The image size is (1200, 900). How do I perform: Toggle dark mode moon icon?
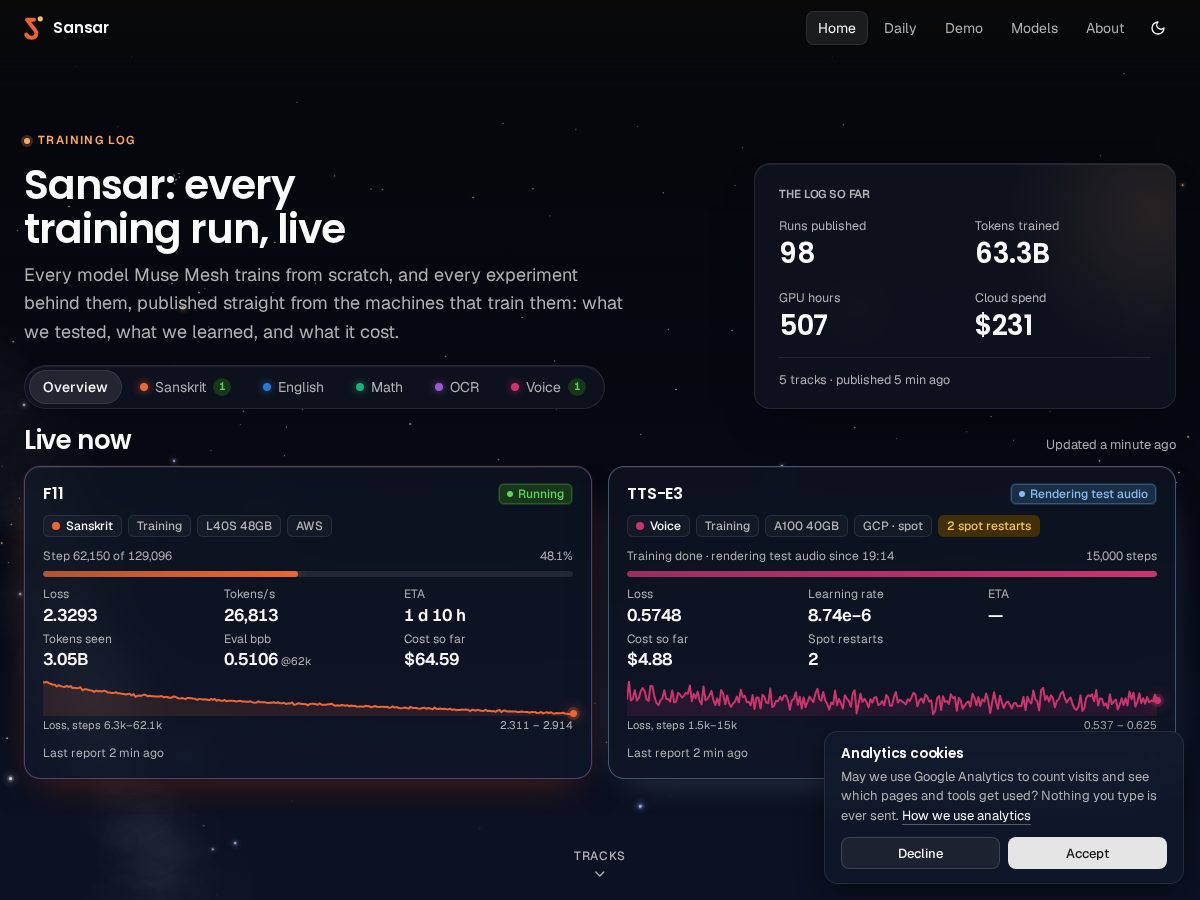pos(1158,28)
